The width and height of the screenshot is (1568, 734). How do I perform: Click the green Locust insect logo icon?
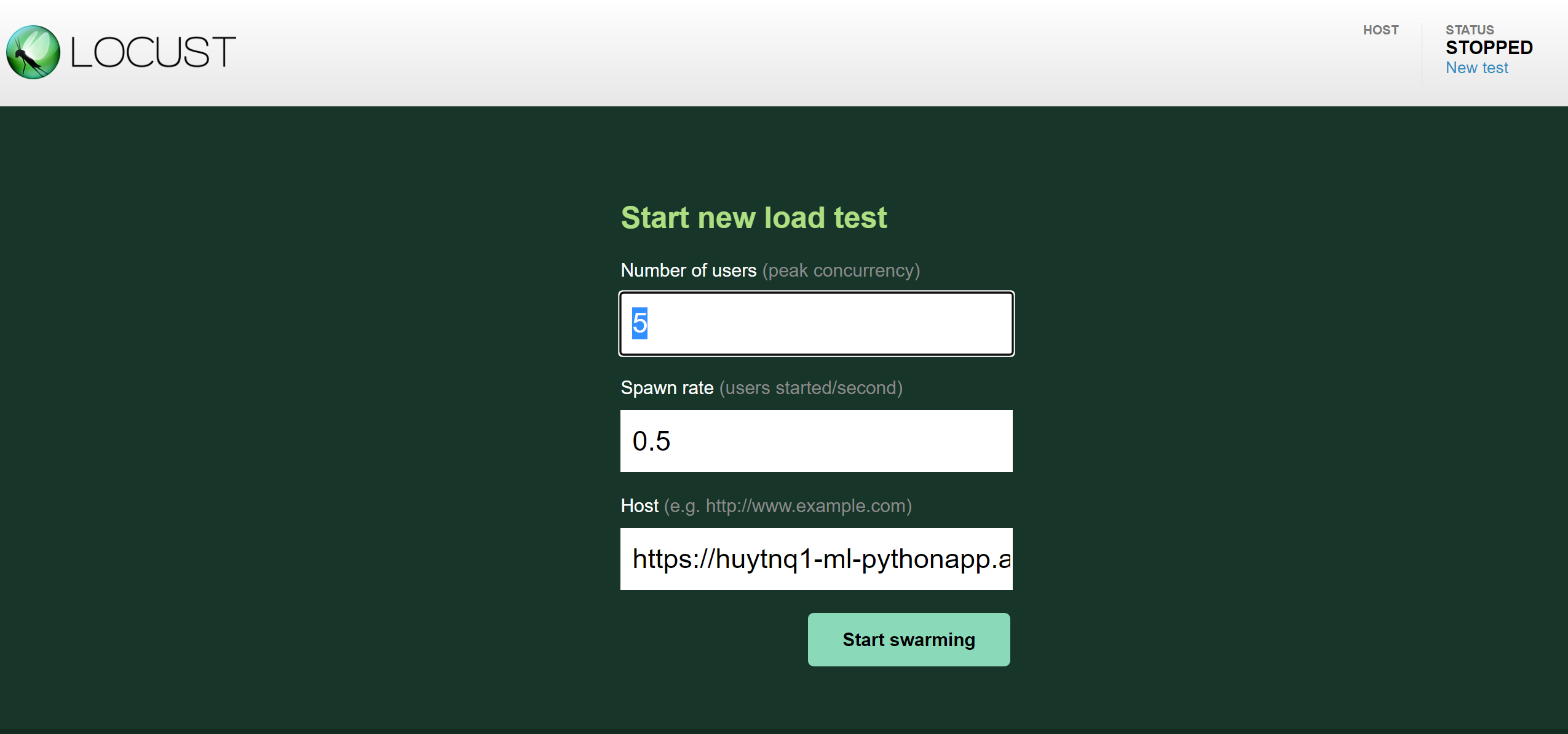click(33, 52)
